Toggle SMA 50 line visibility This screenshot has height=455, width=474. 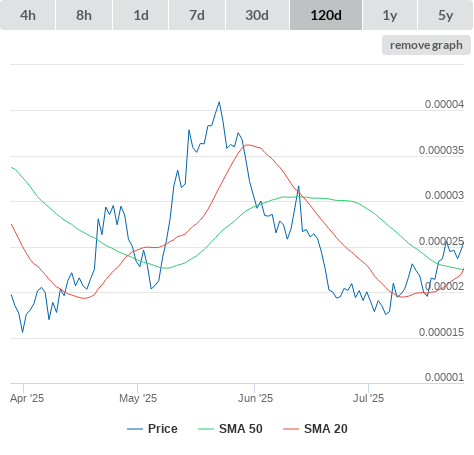241,429
